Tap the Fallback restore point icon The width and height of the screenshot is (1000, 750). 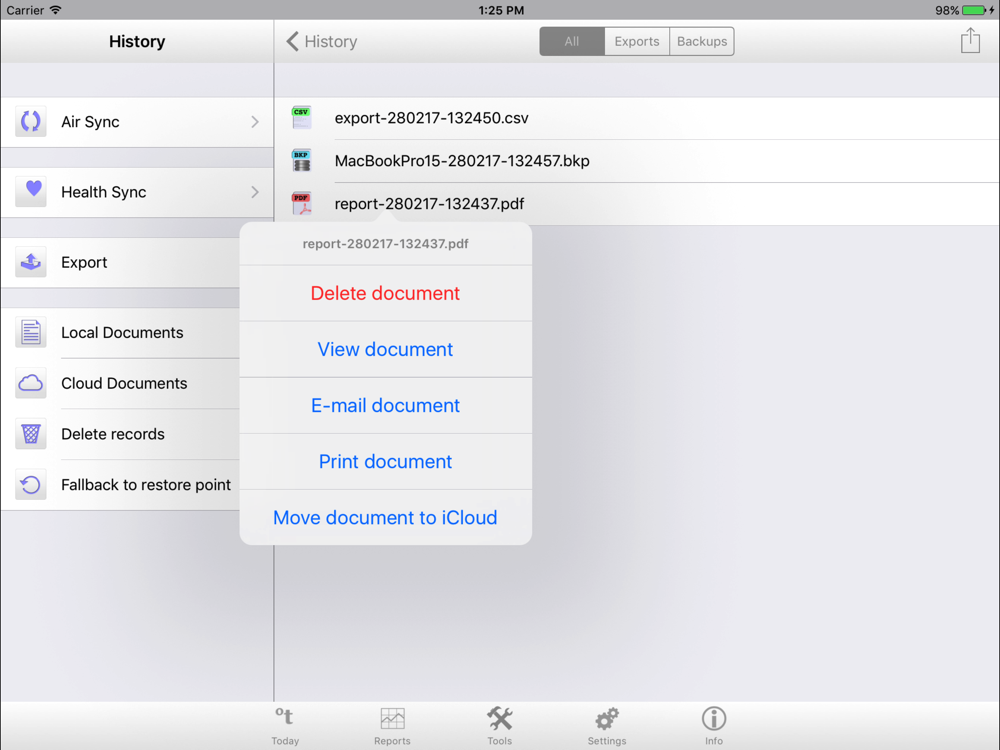point(31,485)
